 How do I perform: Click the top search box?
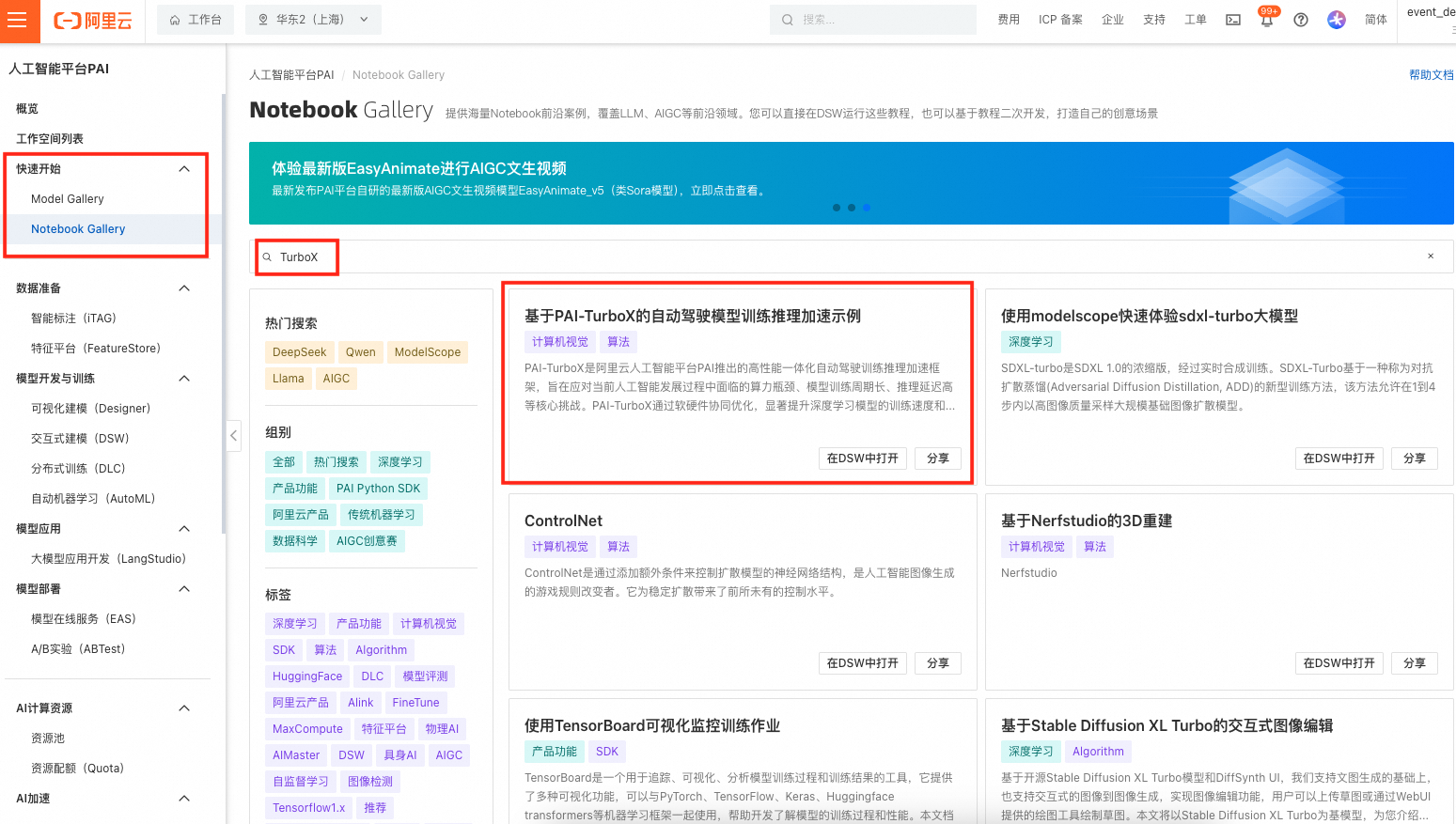(873, 20)
